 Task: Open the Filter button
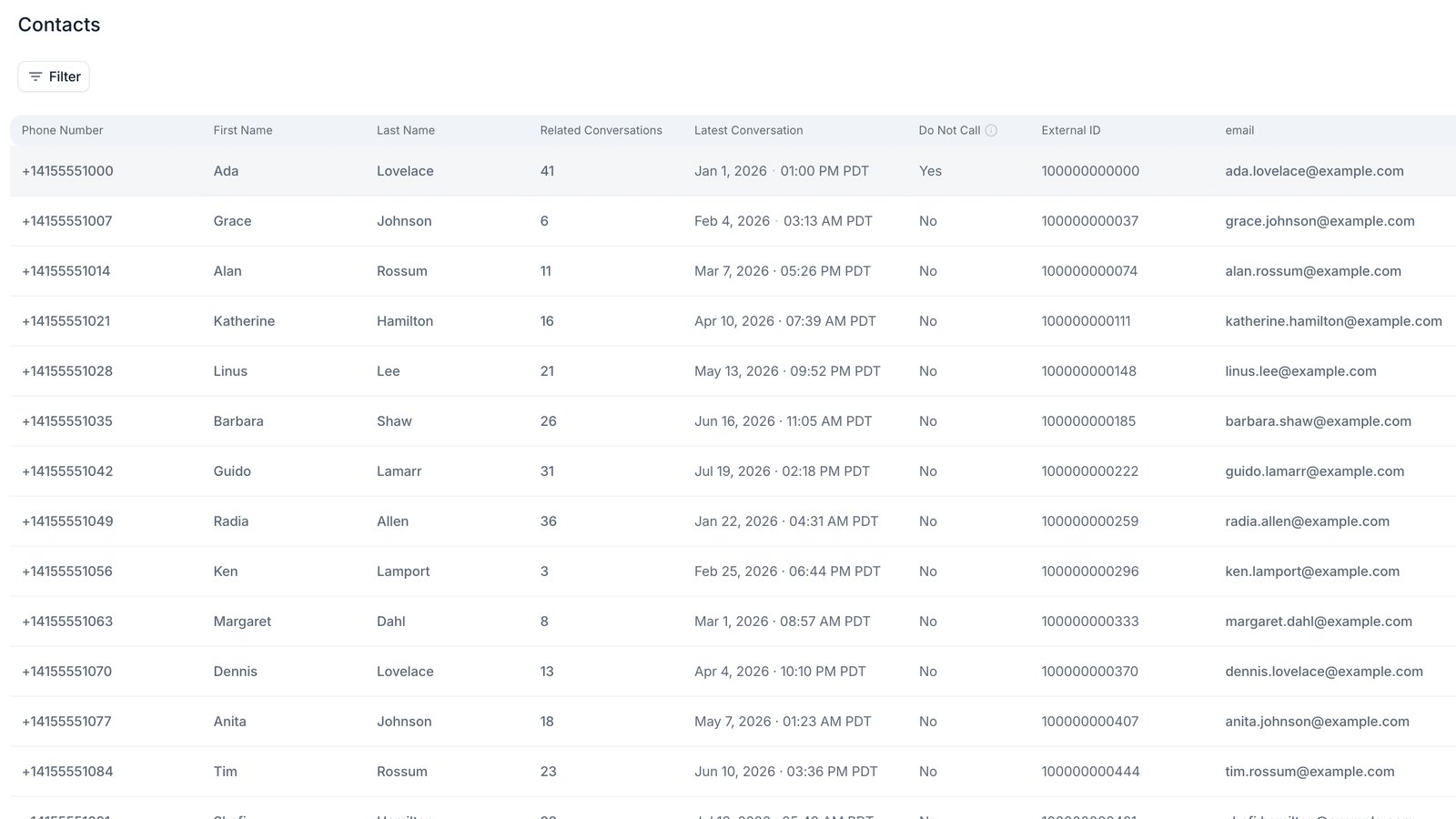pyautogui.click(x=54, y=76)
